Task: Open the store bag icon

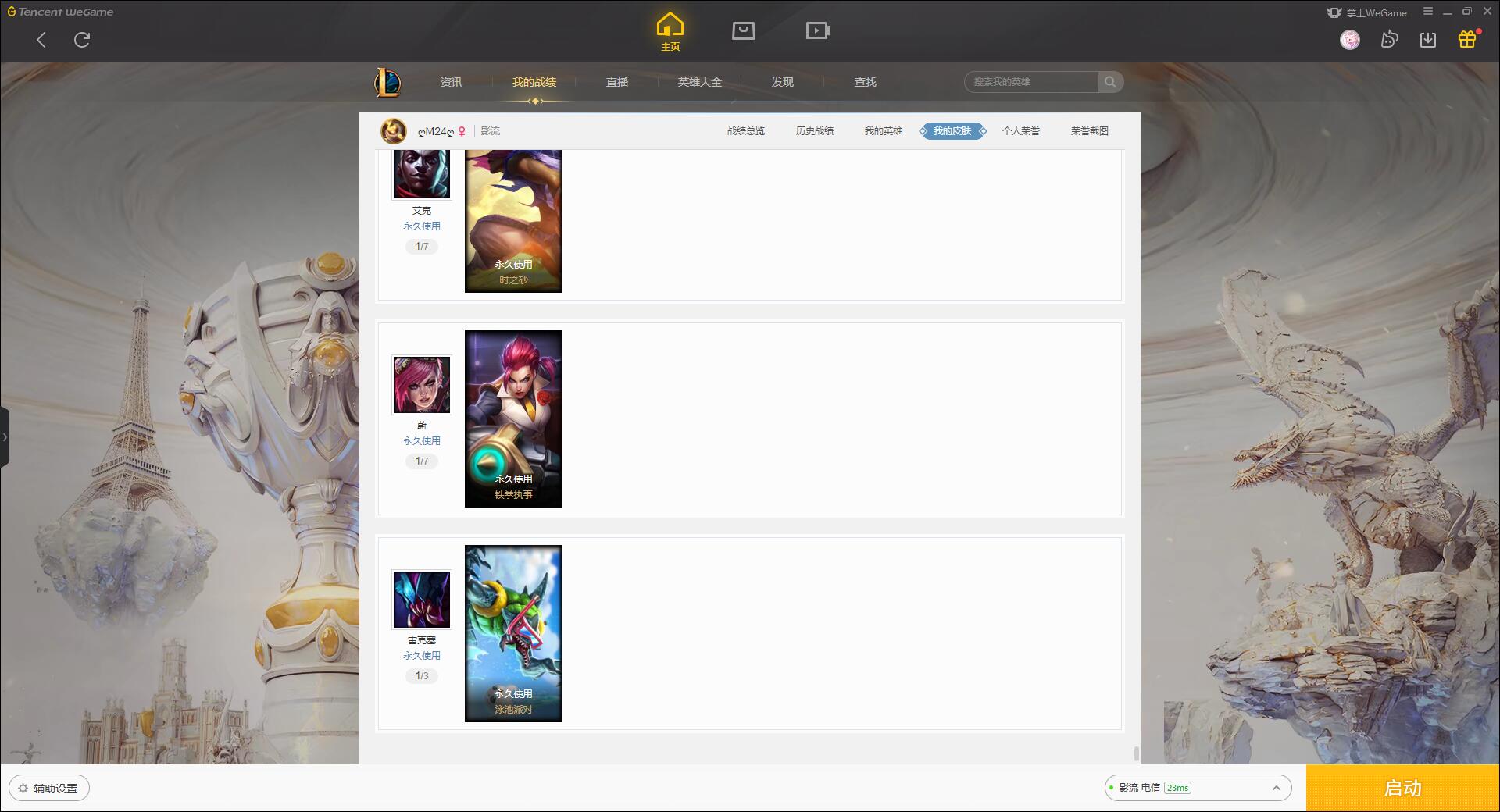Action: click(x=743, y=30)
